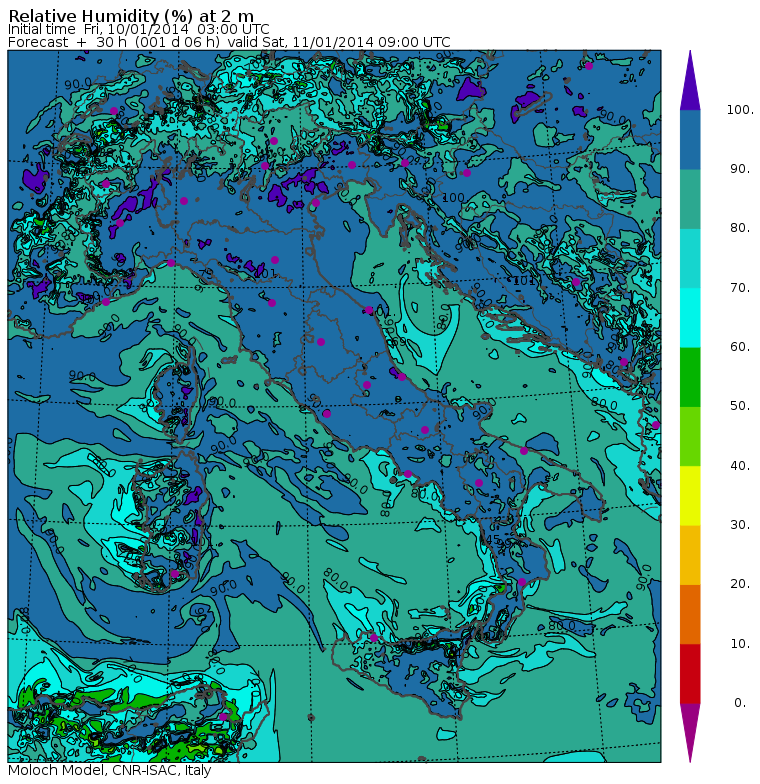Screen dimensions: 760x784
Task: Click the '40.' legend value
Action: pyautogui.click(x=740, y=466)
